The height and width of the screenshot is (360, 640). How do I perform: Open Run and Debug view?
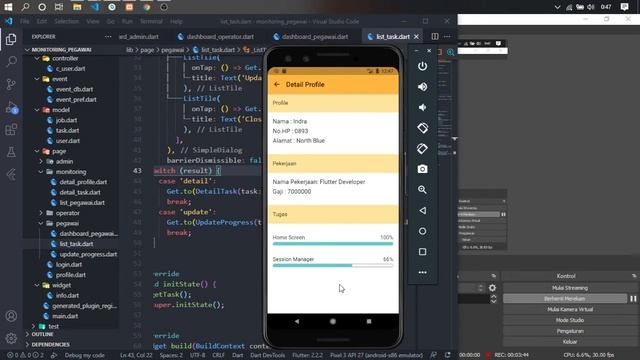pyautogui.click(x=11, y=107)
